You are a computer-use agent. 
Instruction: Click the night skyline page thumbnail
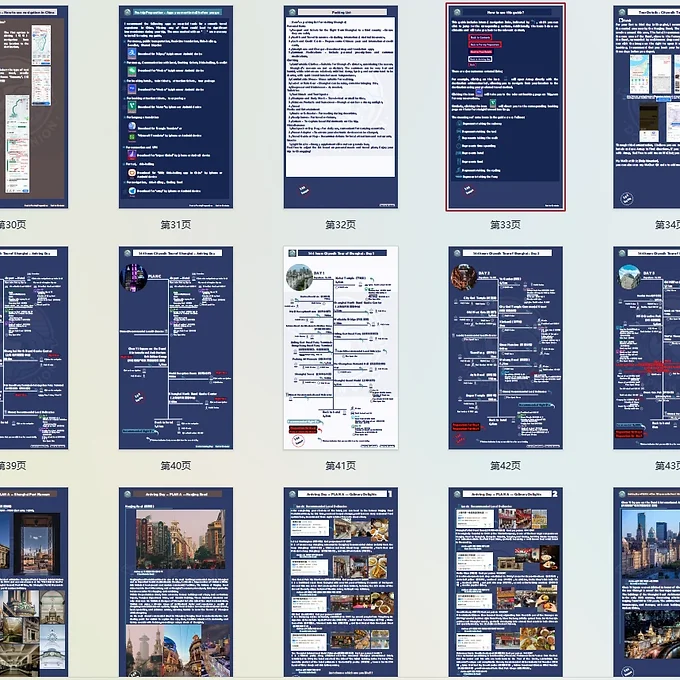(648, 585)
